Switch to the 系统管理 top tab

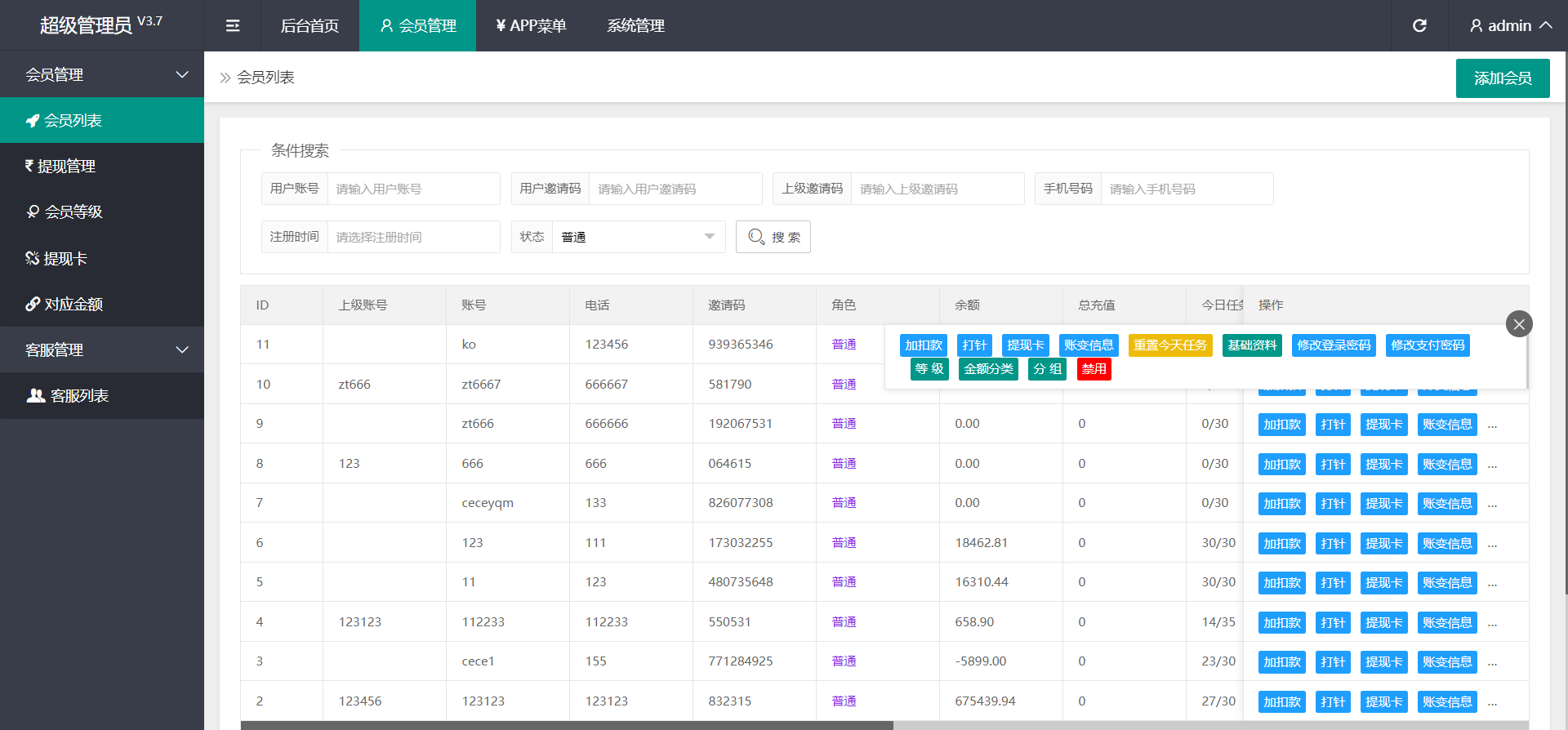pyautogui.click(x=635, y=26)
